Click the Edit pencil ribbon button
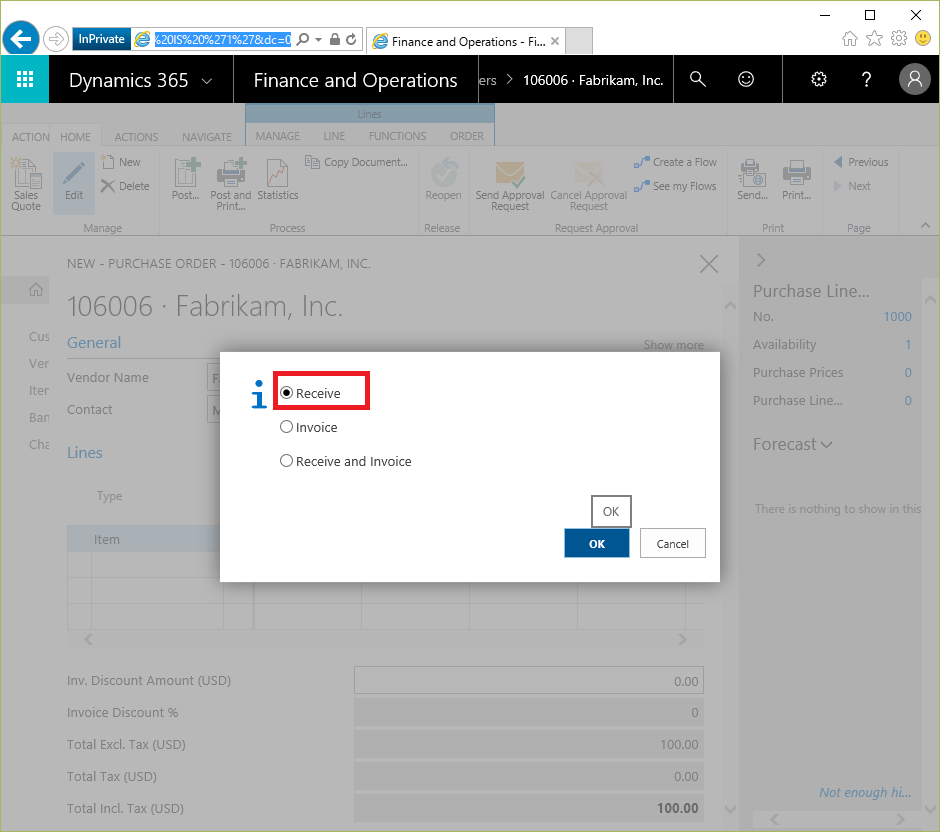 [74, 182]
